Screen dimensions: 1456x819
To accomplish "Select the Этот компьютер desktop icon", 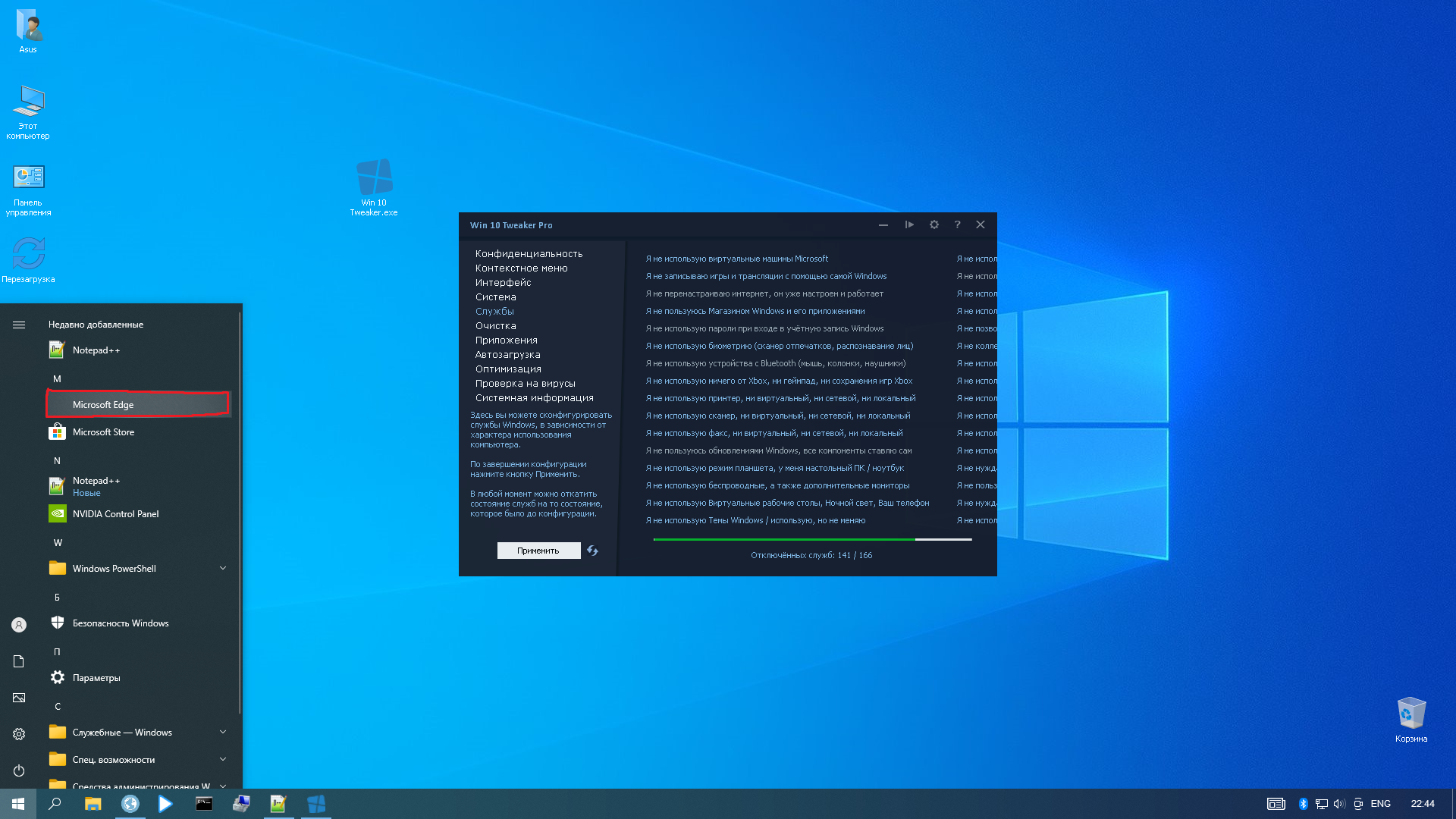I will (28, 112).
